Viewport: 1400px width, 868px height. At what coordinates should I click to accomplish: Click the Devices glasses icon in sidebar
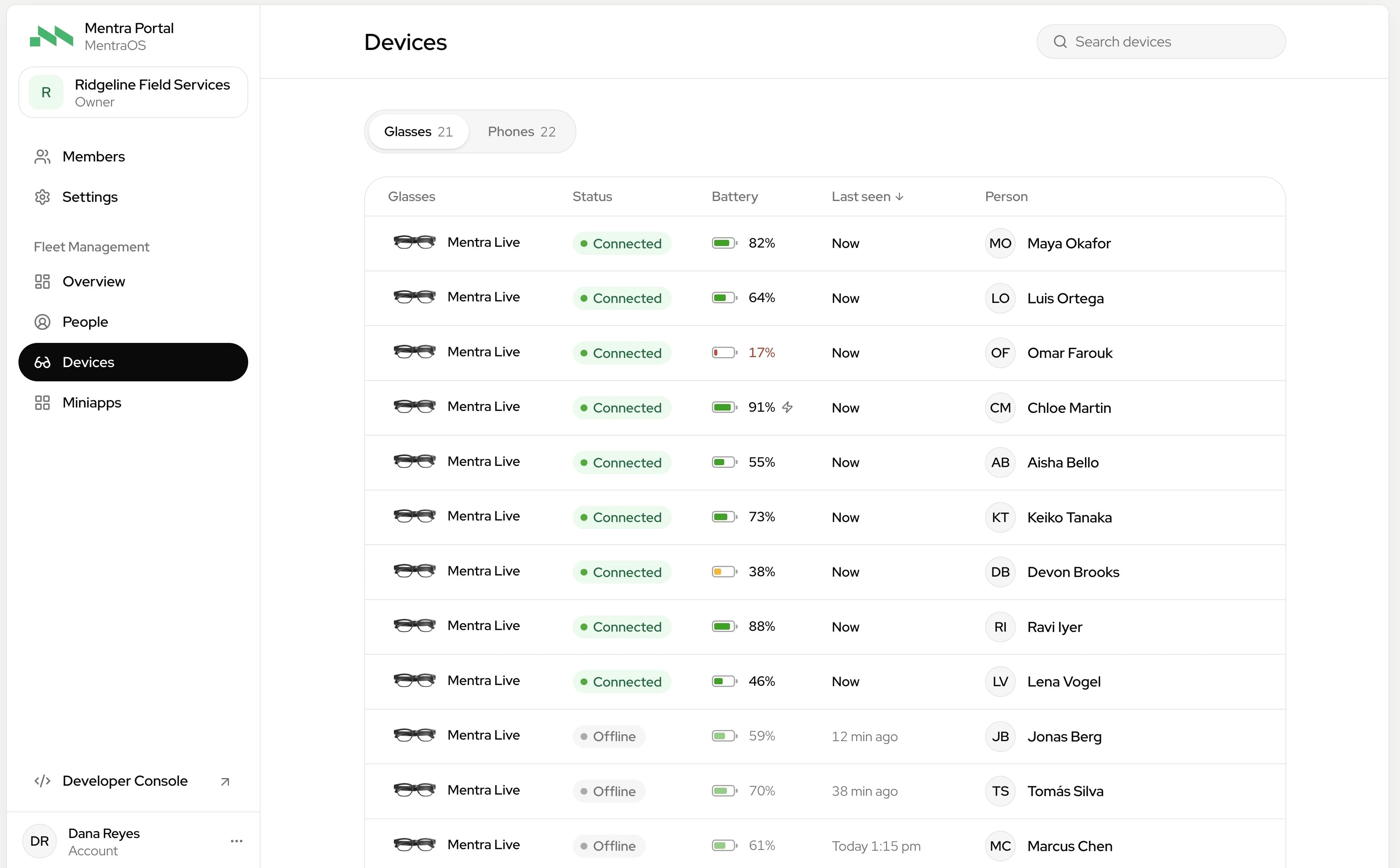coord(43,362)
